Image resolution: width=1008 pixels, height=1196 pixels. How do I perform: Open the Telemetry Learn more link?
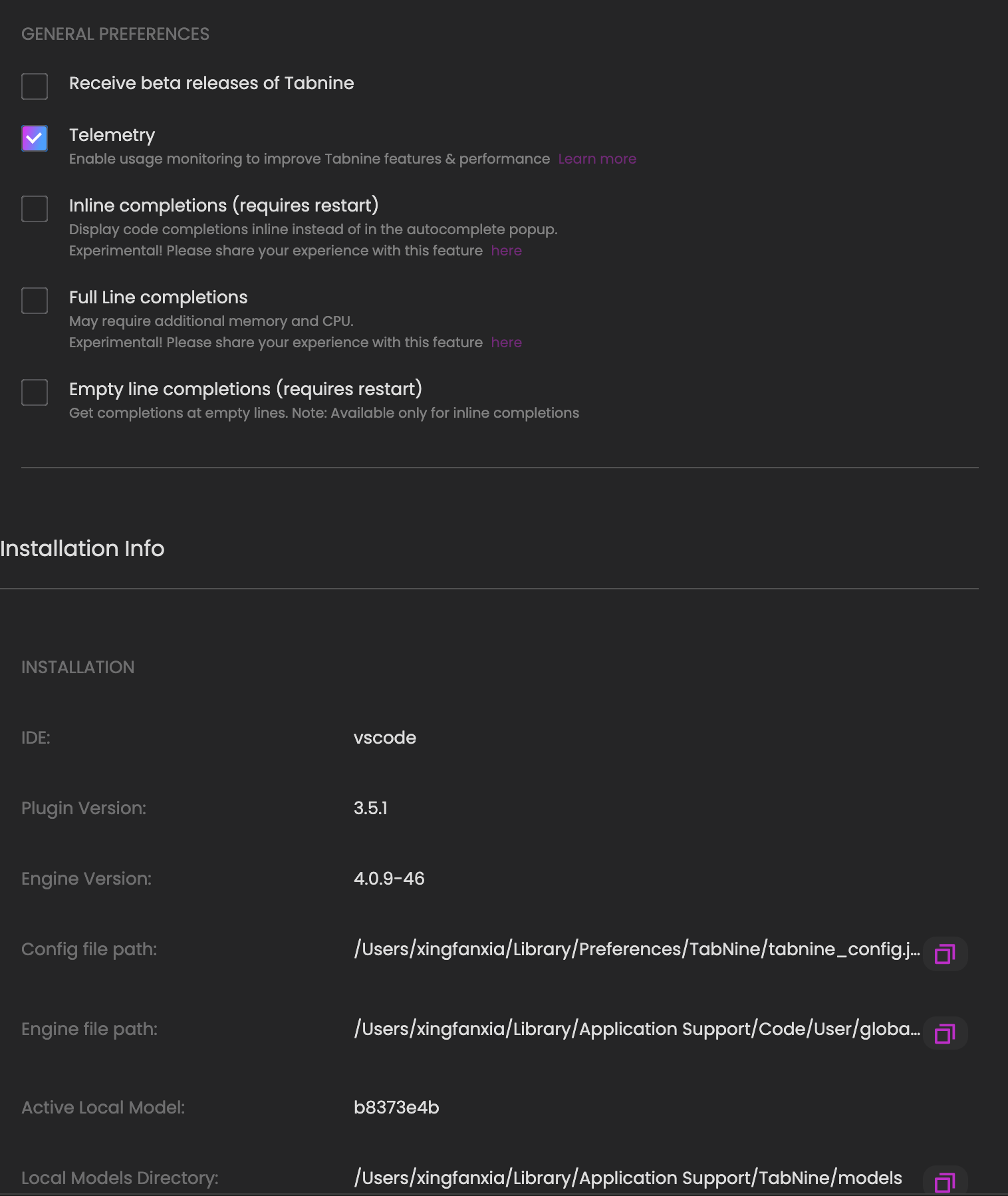pos(596,159)
